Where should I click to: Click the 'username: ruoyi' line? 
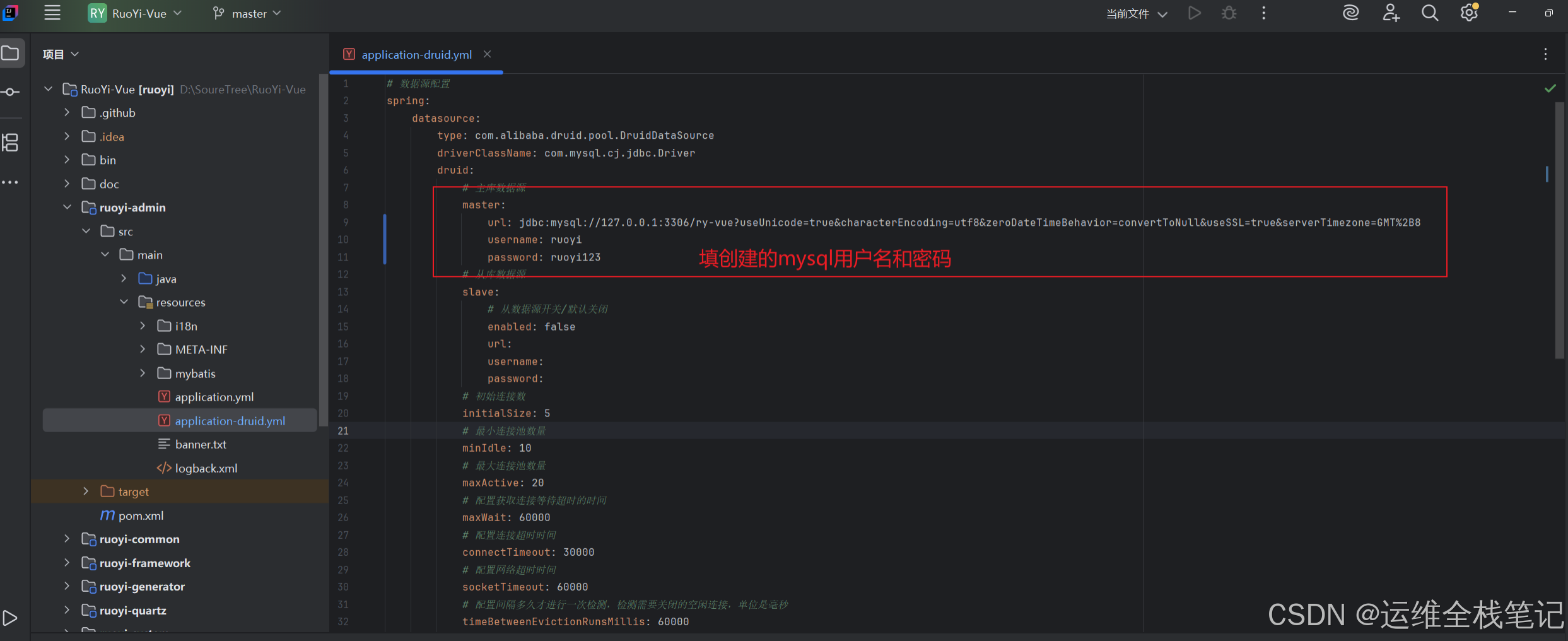(x=534, y=240)
